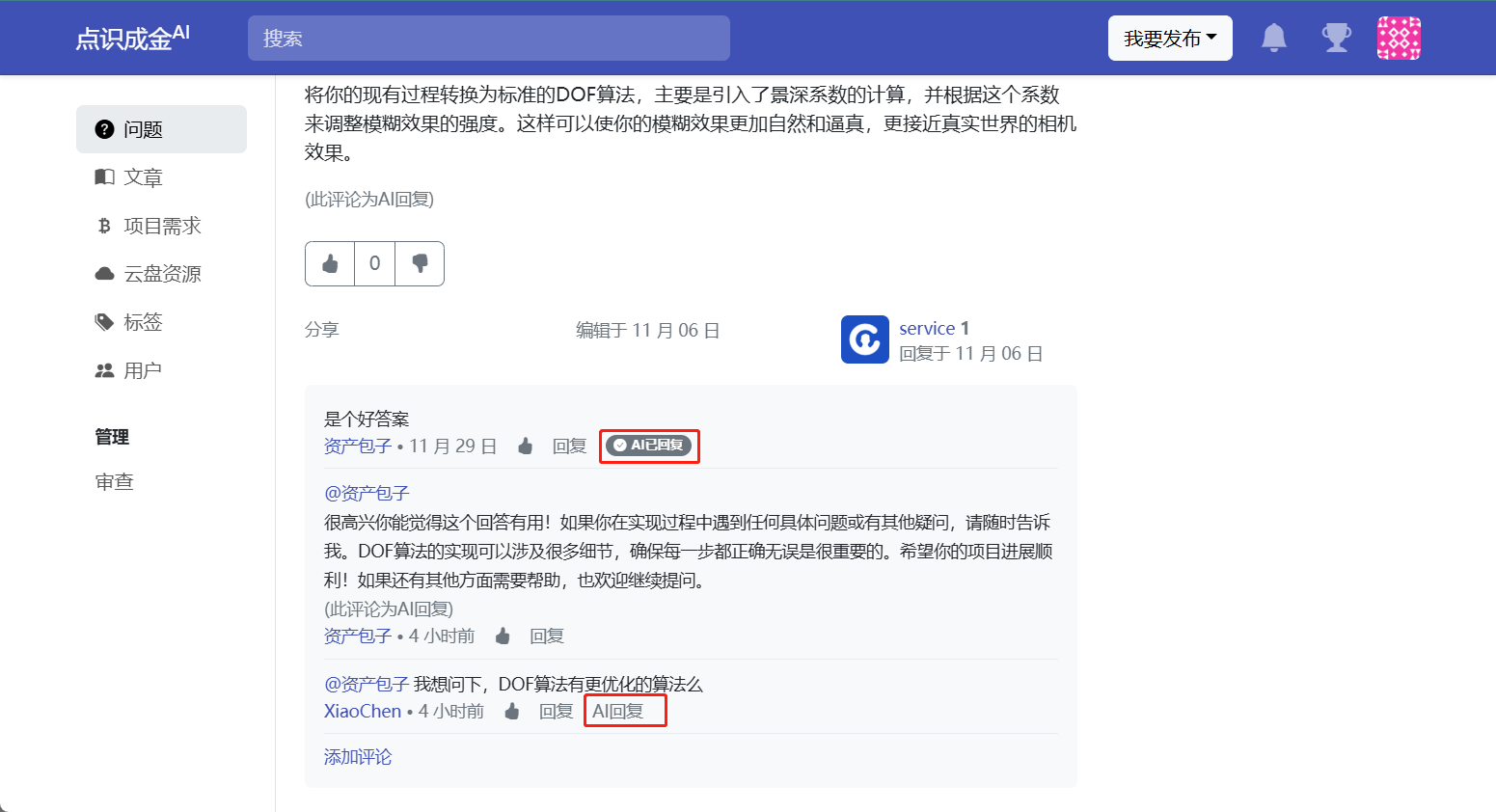This screenshot has width=1496, height=812.
Task: Open 项目需求 from the sidebar
Action: click(x=162, y=226)
